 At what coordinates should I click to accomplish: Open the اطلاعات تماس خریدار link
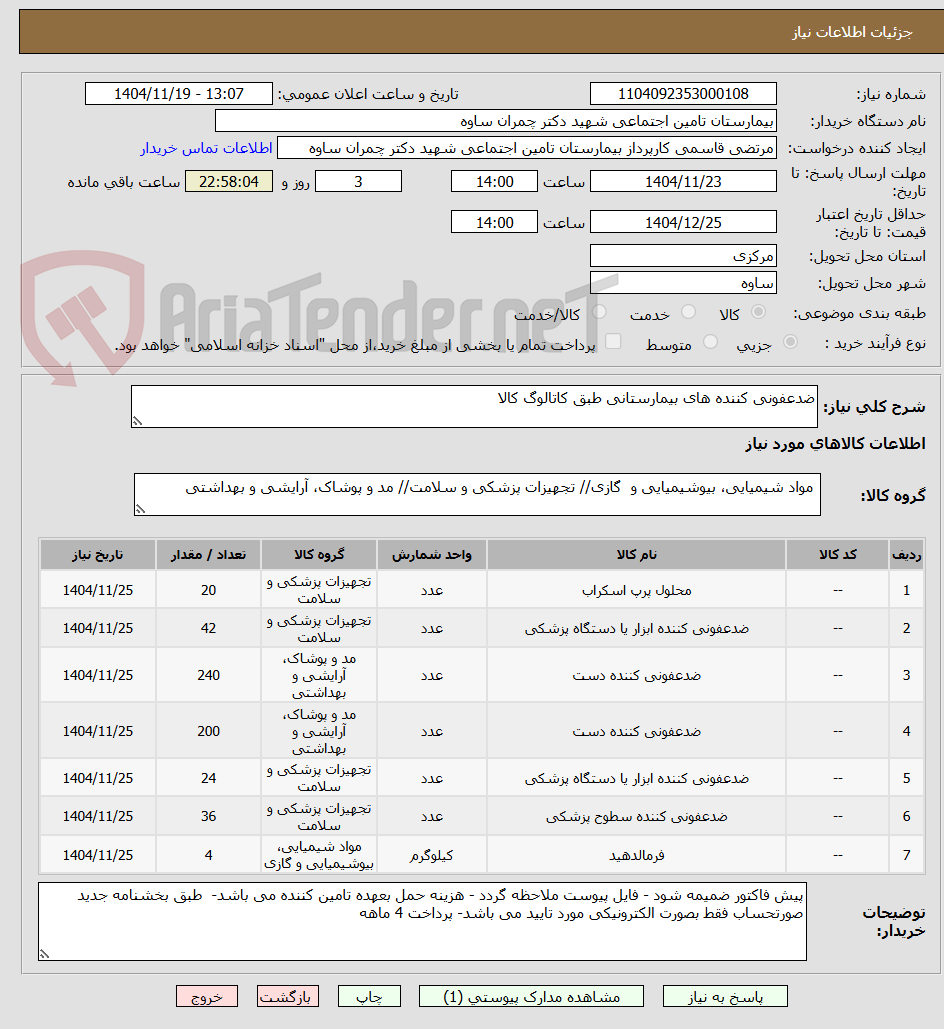point(206,148)
